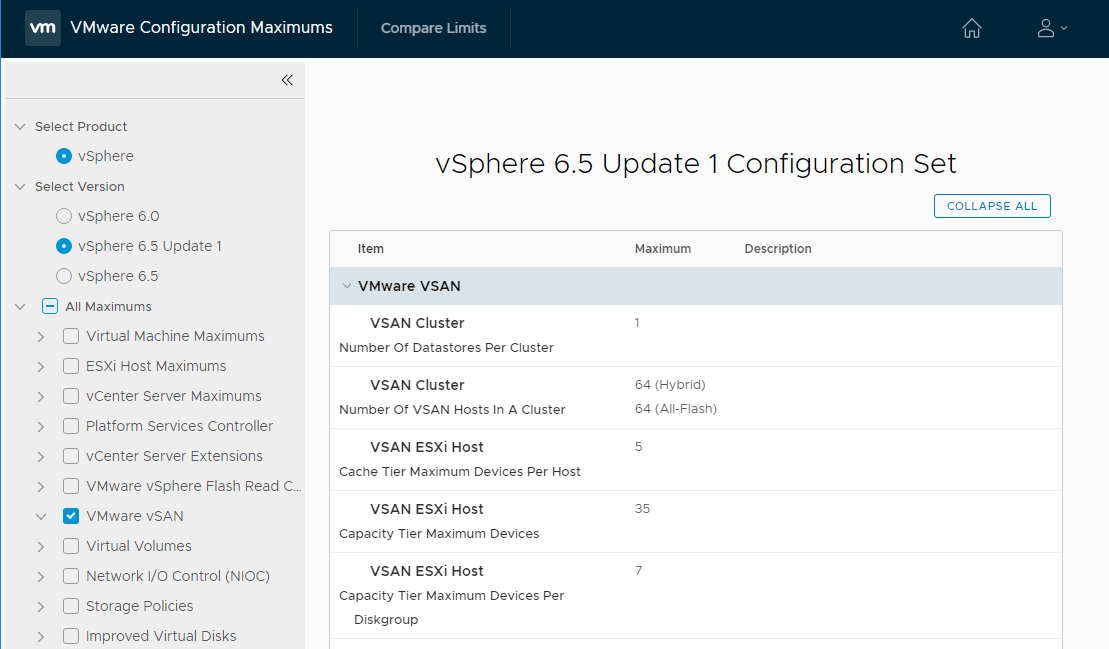Screen dimensions: 1109x649
Task: Click the Description column header
Action: pos(778,249)
